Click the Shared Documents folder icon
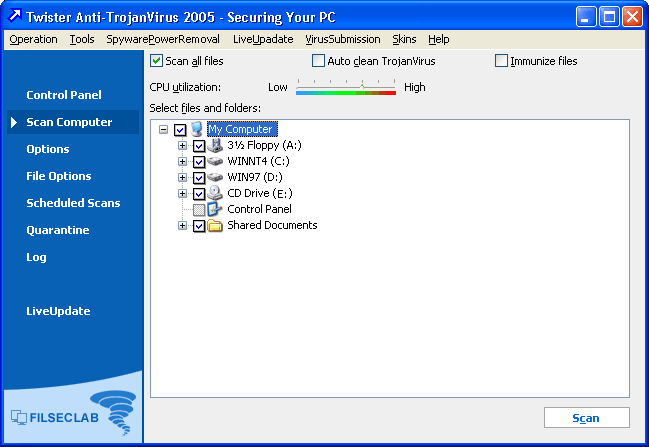This screenshot has height=447, width=649. (215, 225)
